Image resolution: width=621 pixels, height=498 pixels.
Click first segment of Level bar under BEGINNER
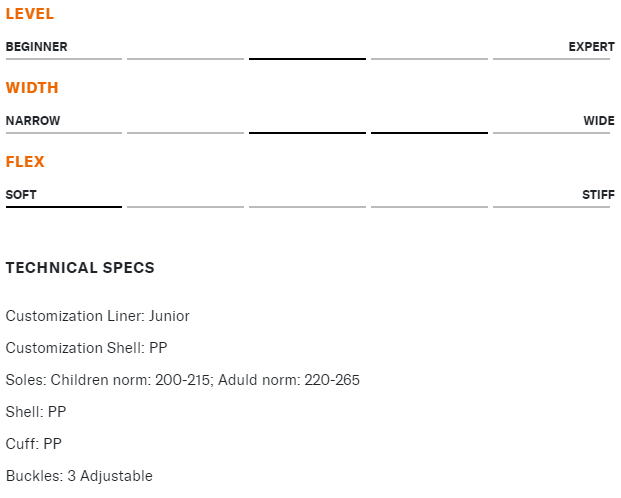pyautogui.click(x=64, y=59)
